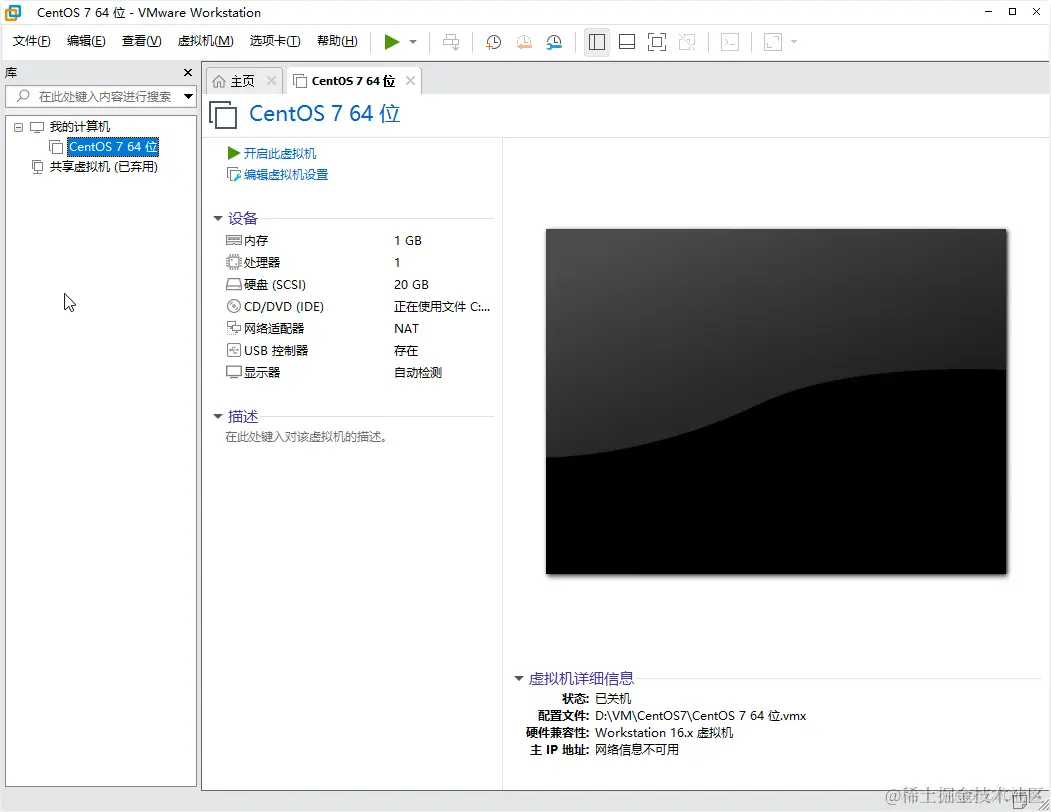
Task: Revert to snapshot toolbar icon
Action: [x=523, y=42]
